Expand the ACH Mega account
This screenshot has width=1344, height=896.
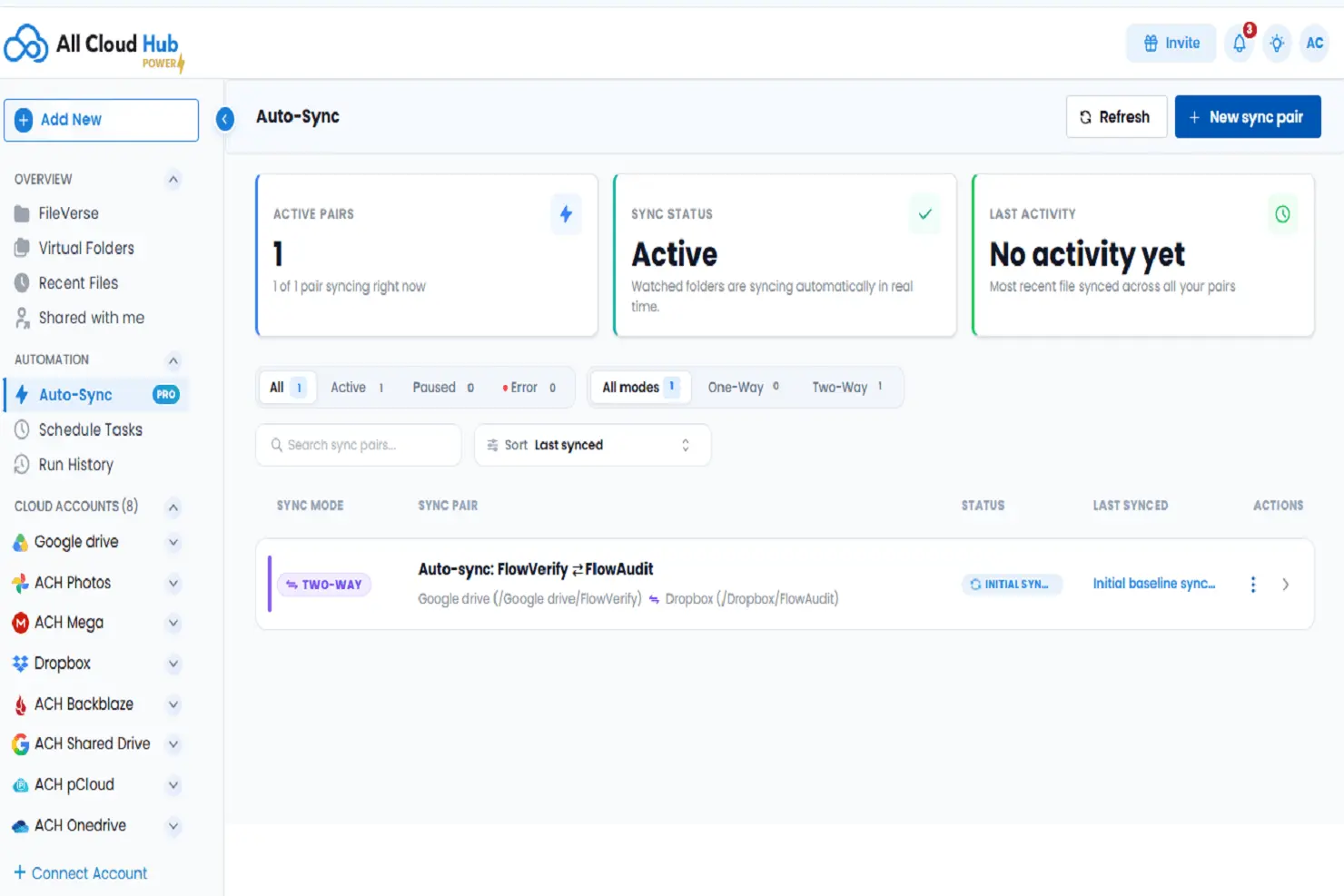pos(173,623)
